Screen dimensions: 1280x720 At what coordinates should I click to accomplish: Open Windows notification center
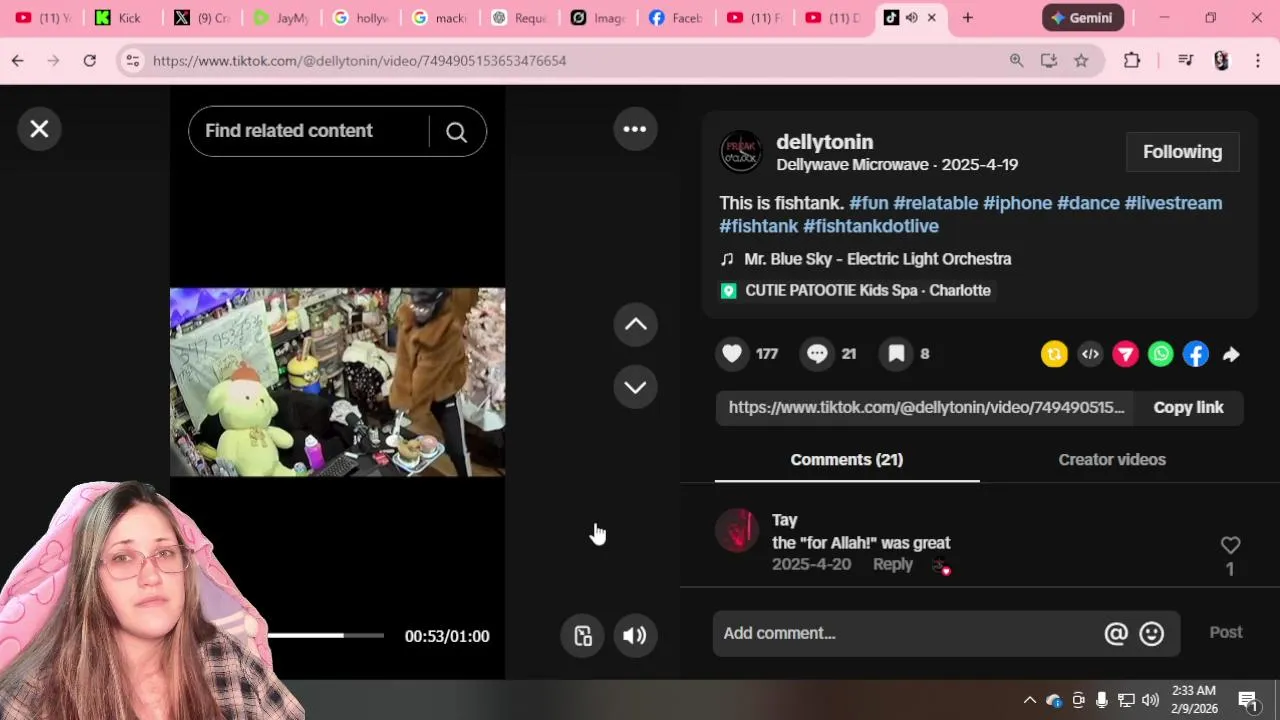(1248, 700)
